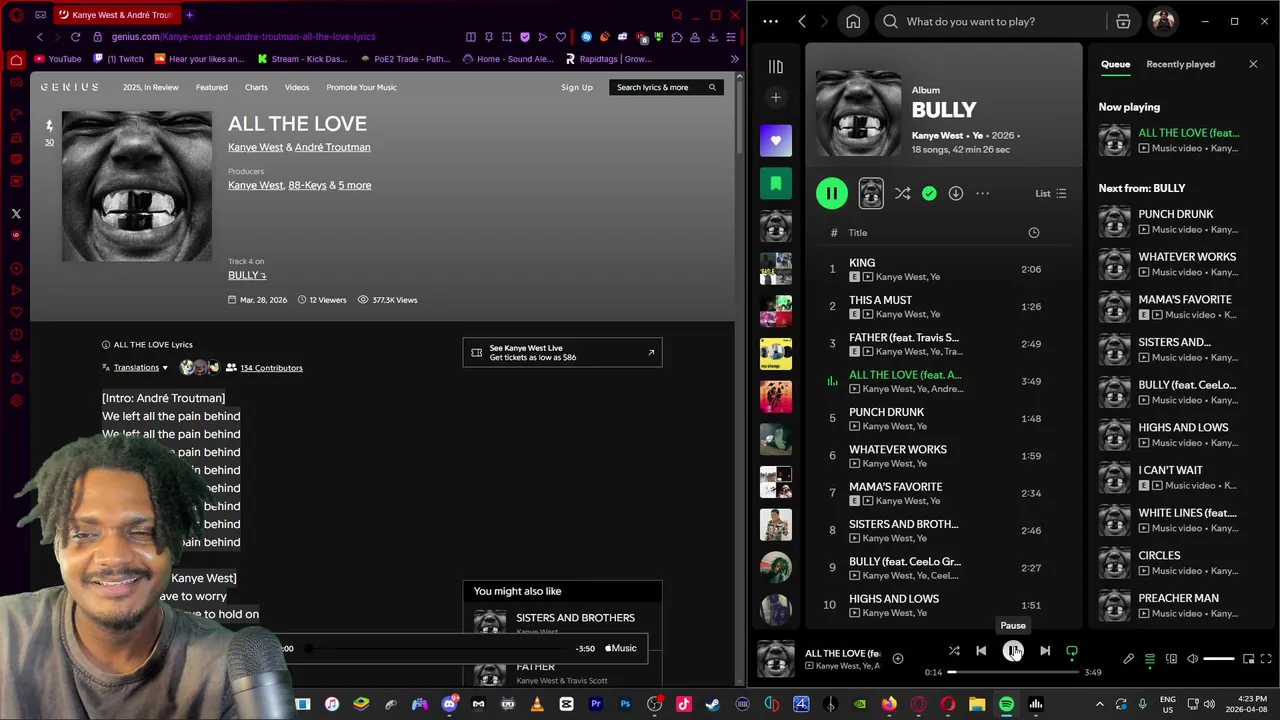Open the Spotify profile avatar menu

pos(1163,21)
